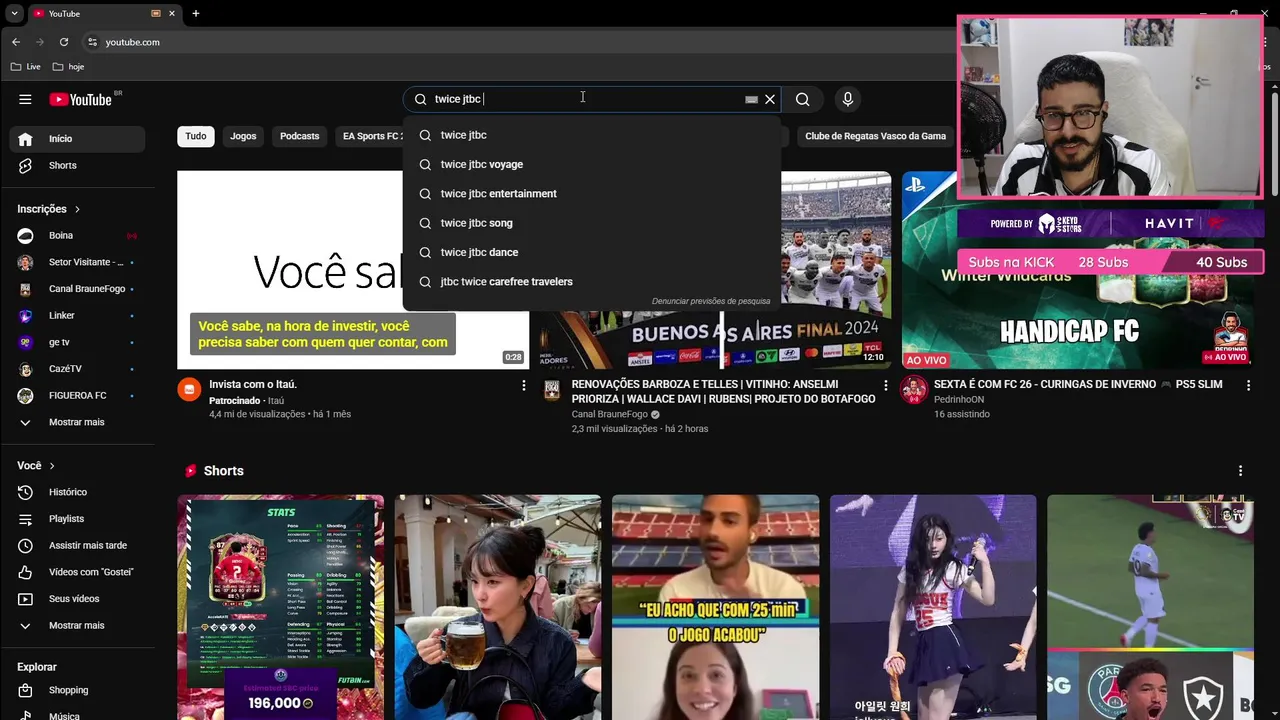Select the EA Sports FC filter chip

click(369, 136)
